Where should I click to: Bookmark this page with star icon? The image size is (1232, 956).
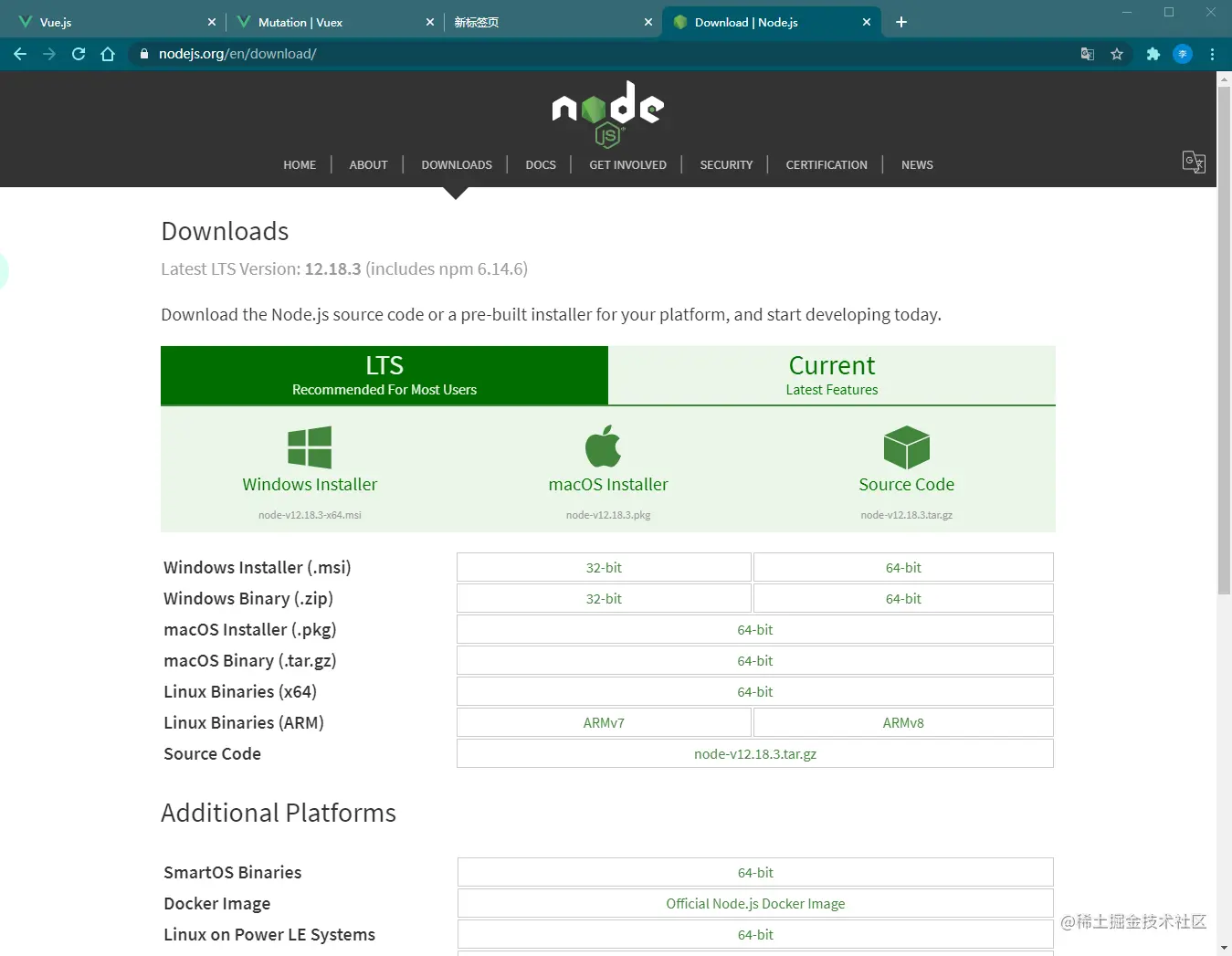click(1116, 54)
